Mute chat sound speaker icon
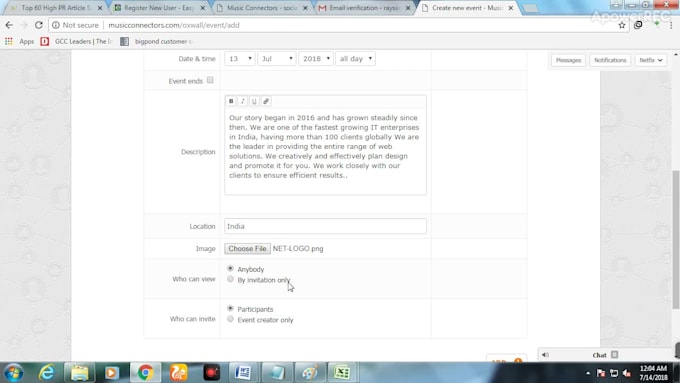Image resolution: width=680 pixels, height=383 pixels. [545, 355]
